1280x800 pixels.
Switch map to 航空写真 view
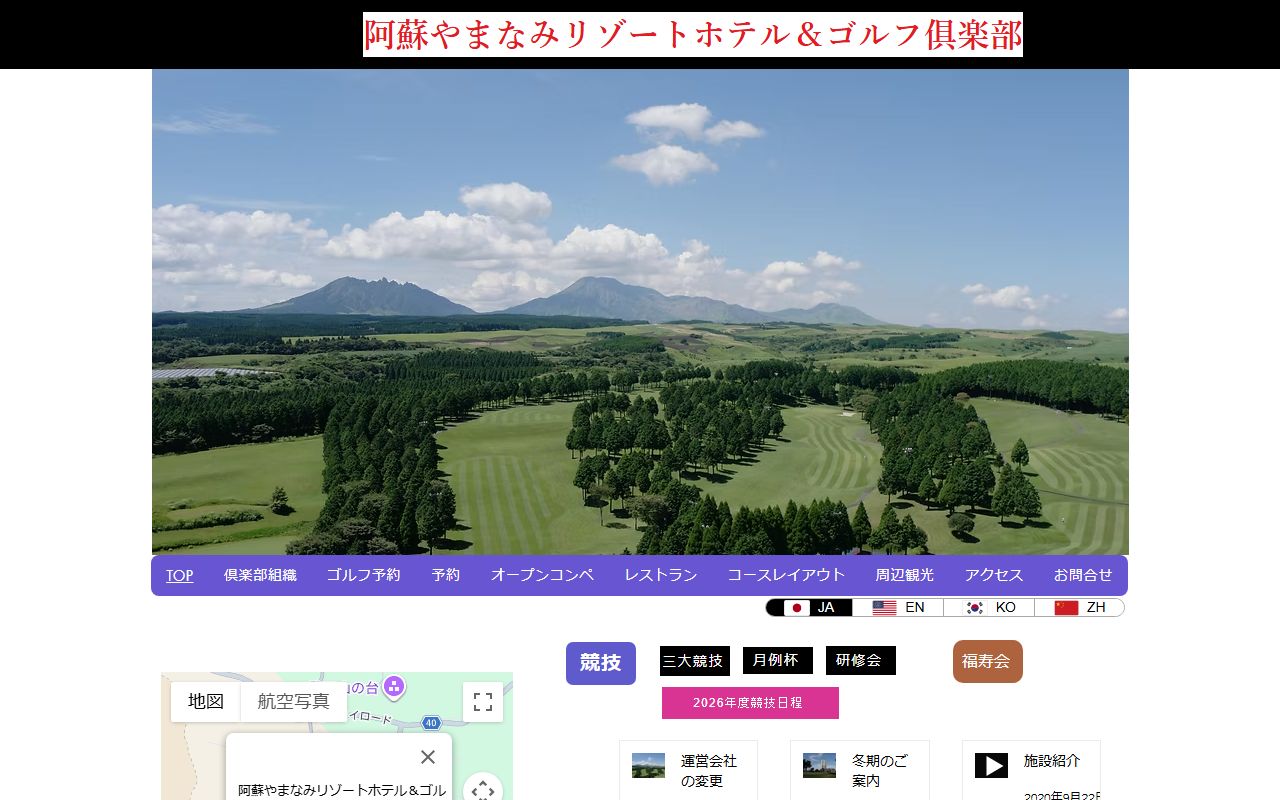click(294, 702)
